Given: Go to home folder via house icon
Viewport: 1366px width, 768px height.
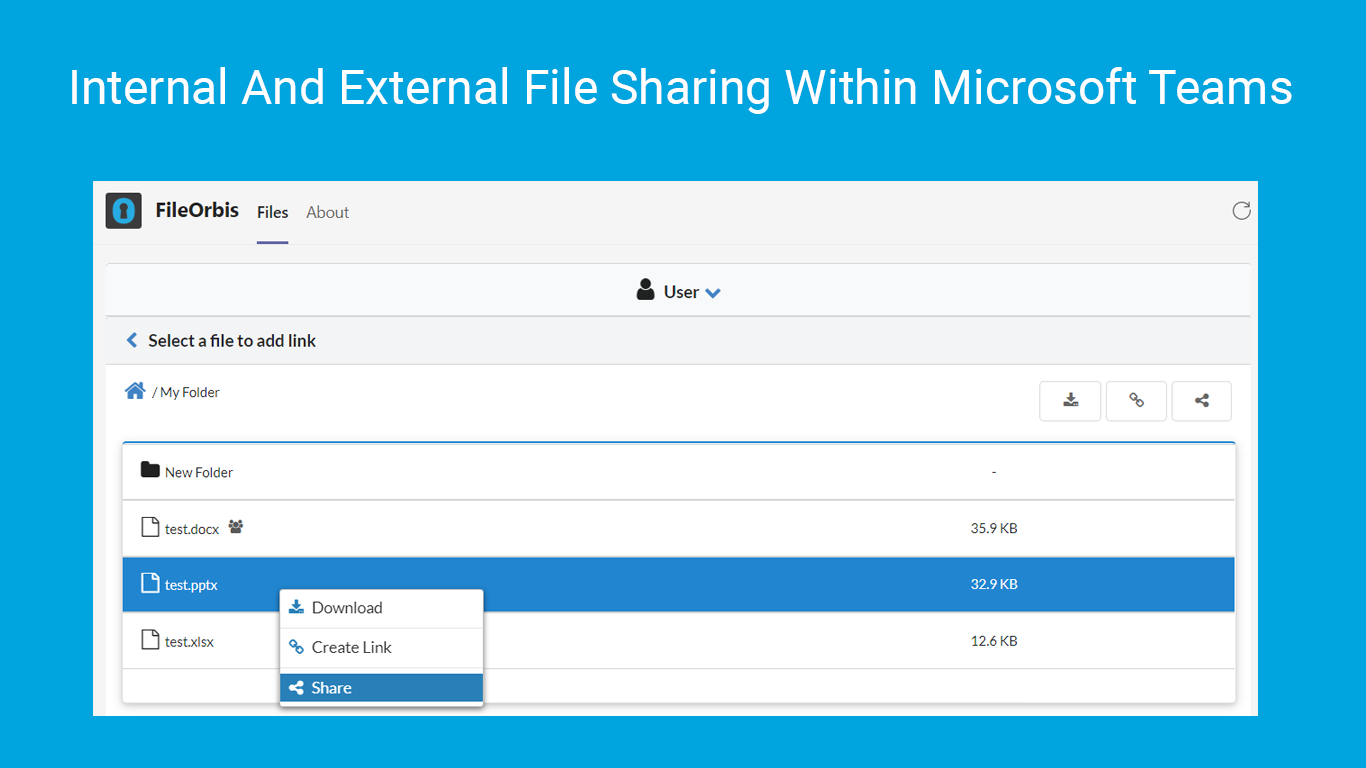Looking at the screenshot, I should (135, 390).
